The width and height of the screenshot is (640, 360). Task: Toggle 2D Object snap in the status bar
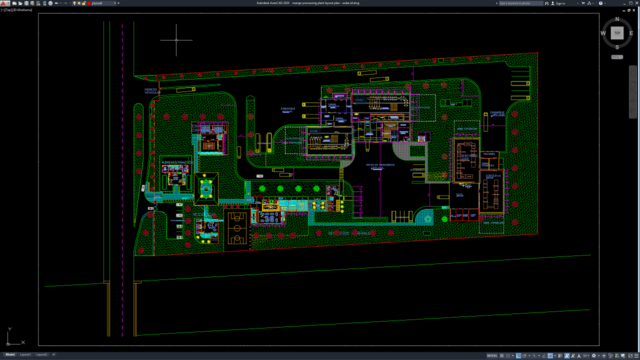tap(550, 356)
